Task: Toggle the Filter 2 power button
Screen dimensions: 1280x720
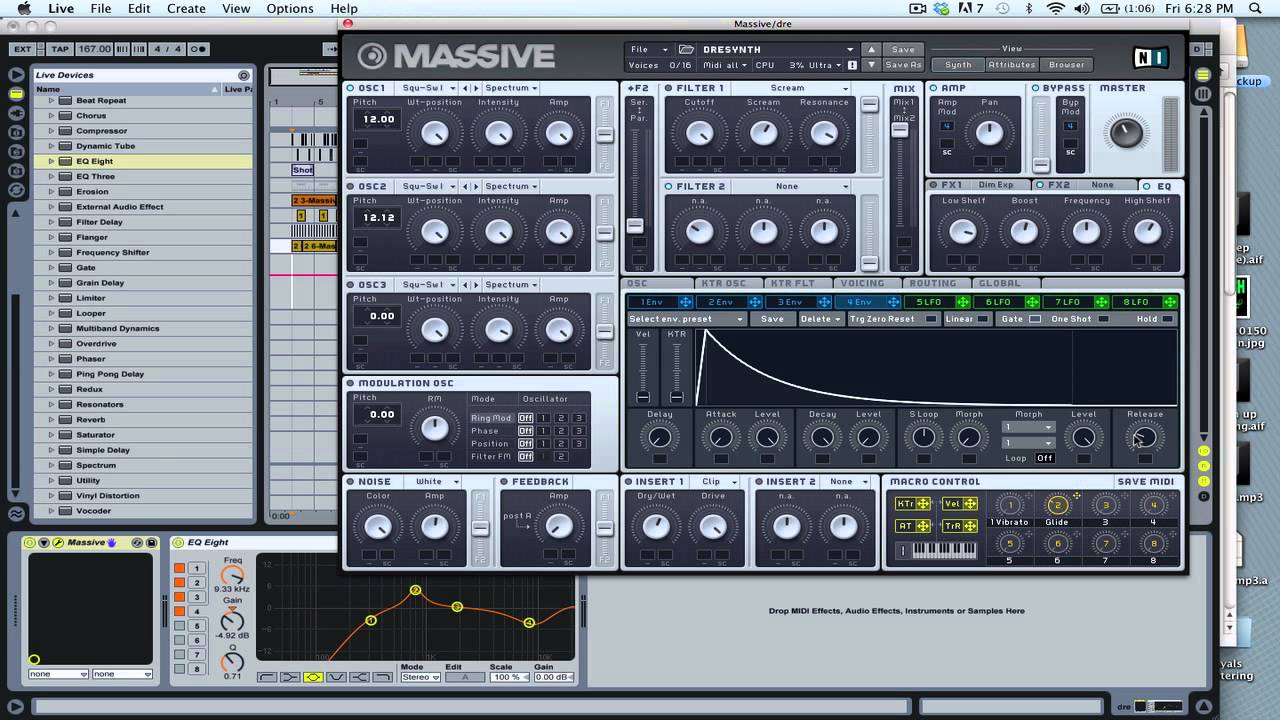Action: (x=669, y=186)
